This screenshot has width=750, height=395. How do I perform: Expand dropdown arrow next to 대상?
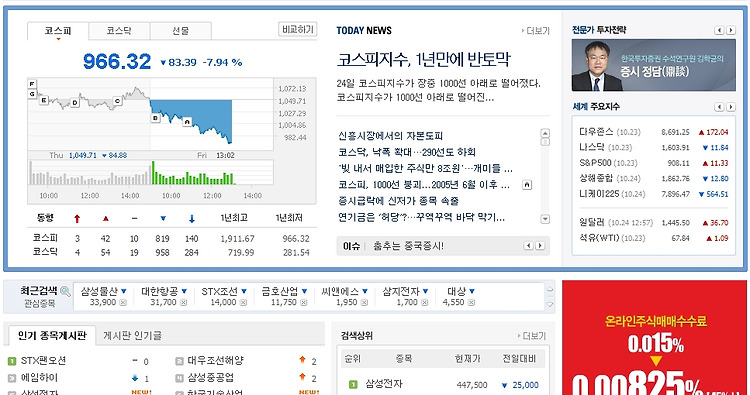[472, 291]
